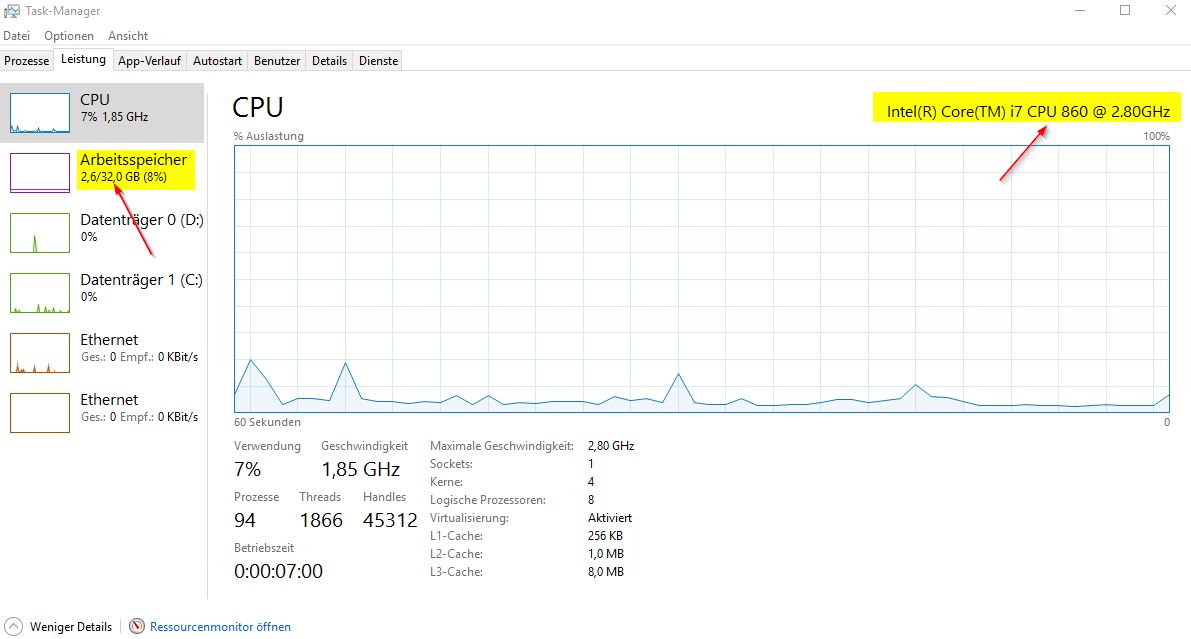Image resolution: width=1191 pixels, height=639 pixels.
Task: Click the L2-Cache value 1,0 MB
Action: (x=605, y=554)
